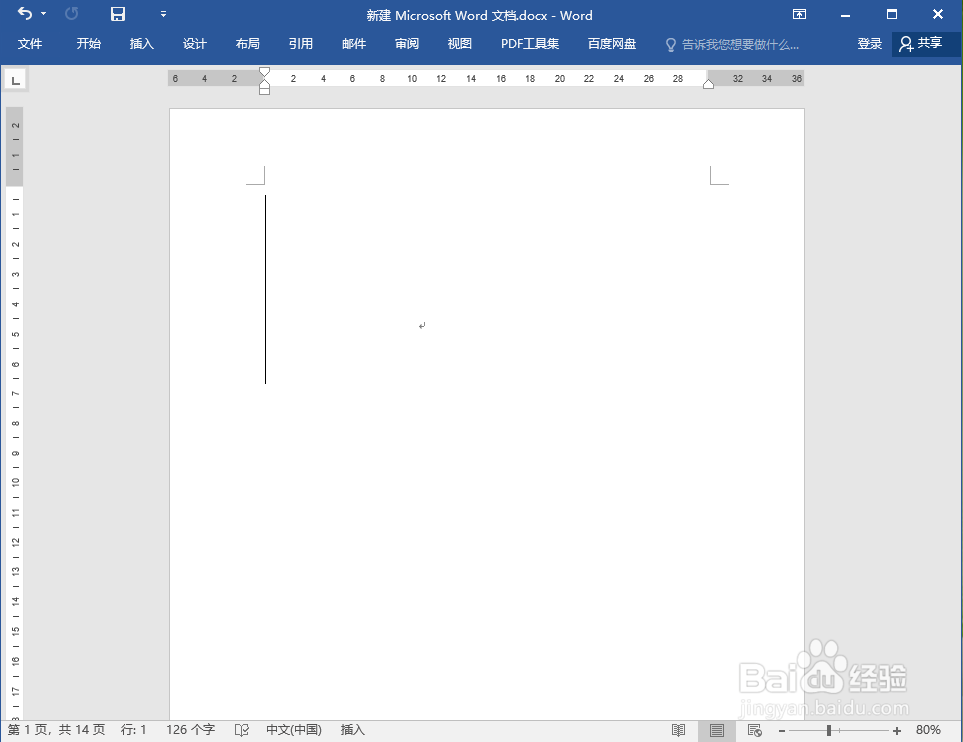Screen dimensions: 963x742
Task: Click the vertical line shape in document
Action: tap(265, 289)
